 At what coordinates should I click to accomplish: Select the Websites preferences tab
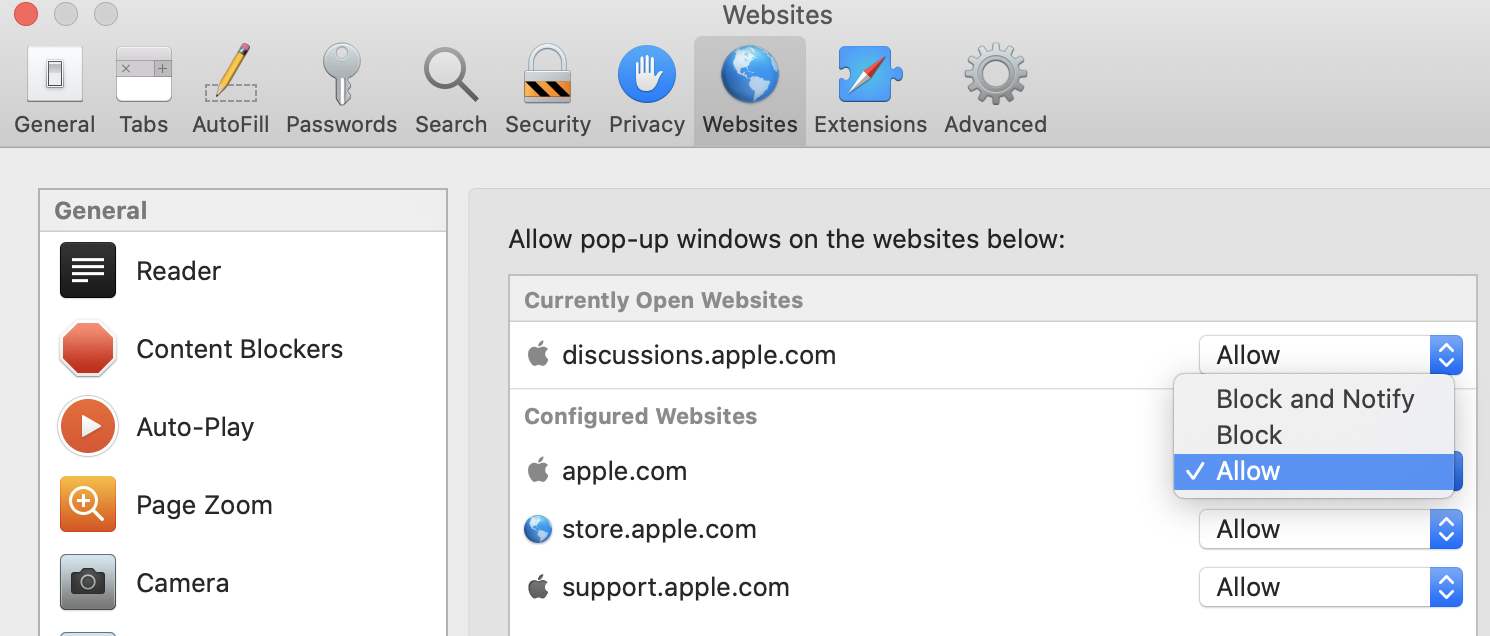pyautogui.click(x=750, y=90)
